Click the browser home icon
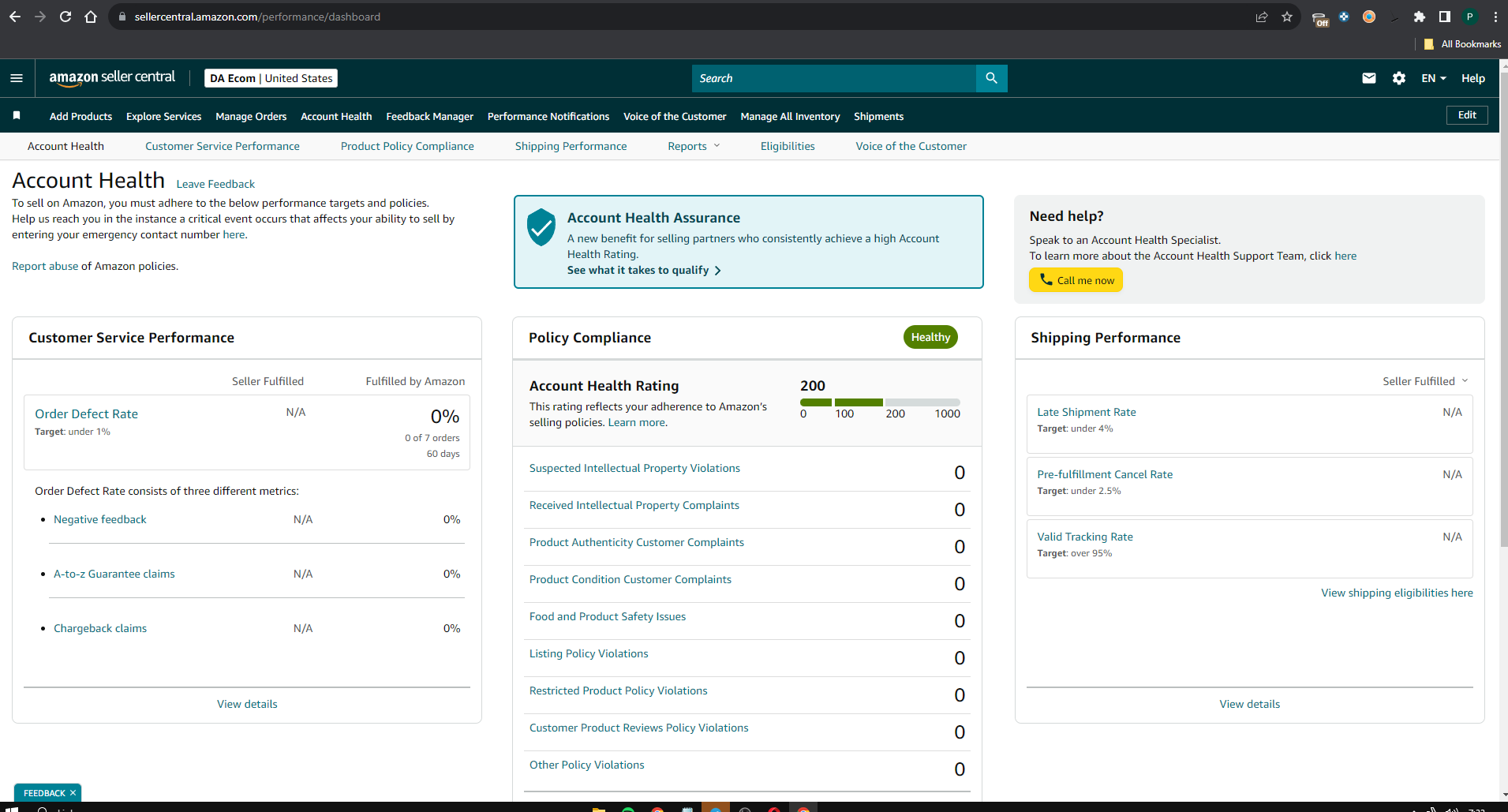This screenshot has width=1508, height=812. (91, 17)
